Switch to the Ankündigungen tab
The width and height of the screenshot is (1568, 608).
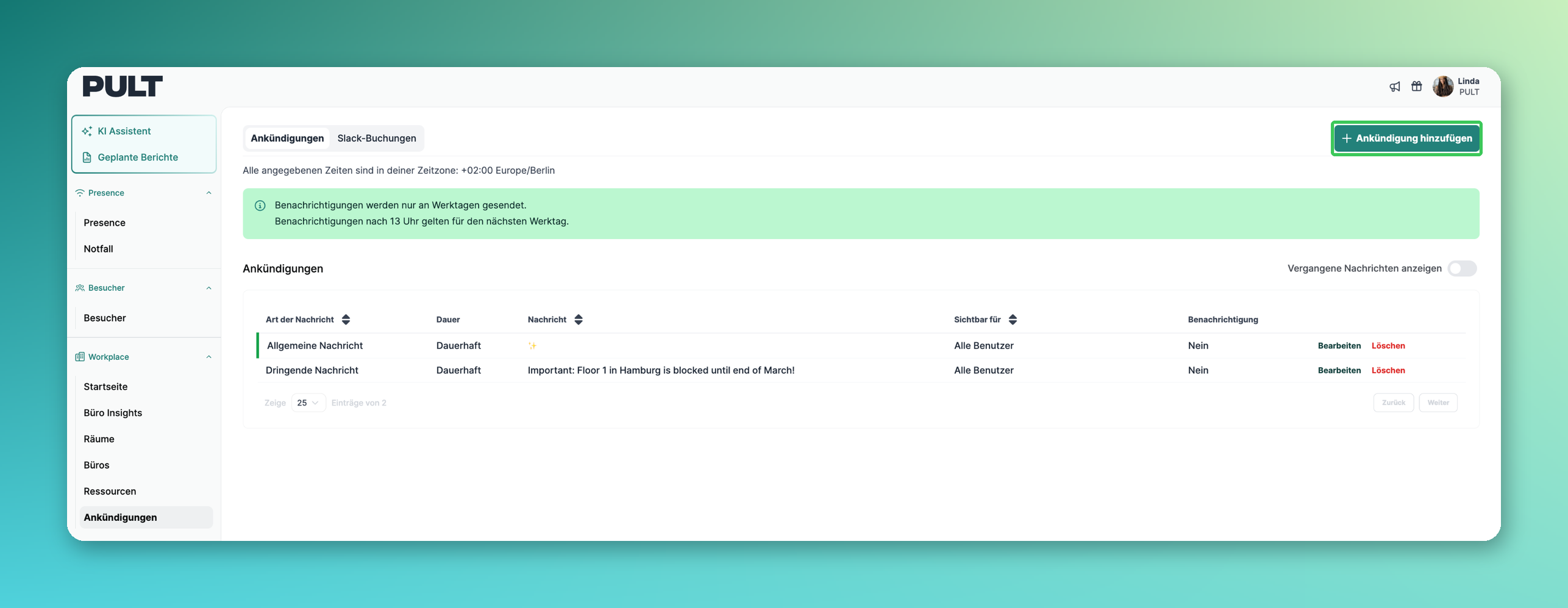click(x=287, y=138)
